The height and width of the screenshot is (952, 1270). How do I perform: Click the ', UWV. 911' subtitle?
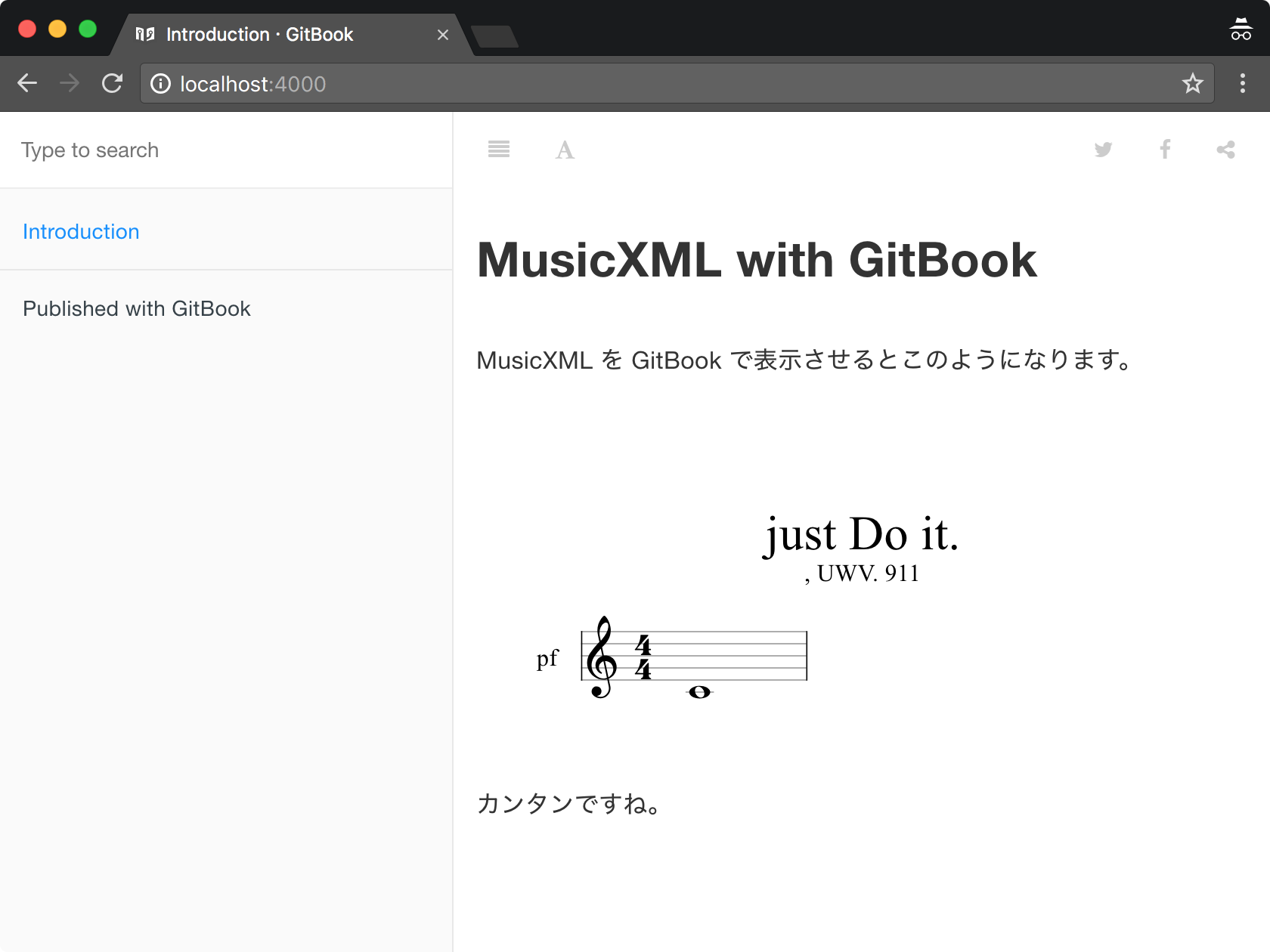pyautogui.click(x=862, y=573)
